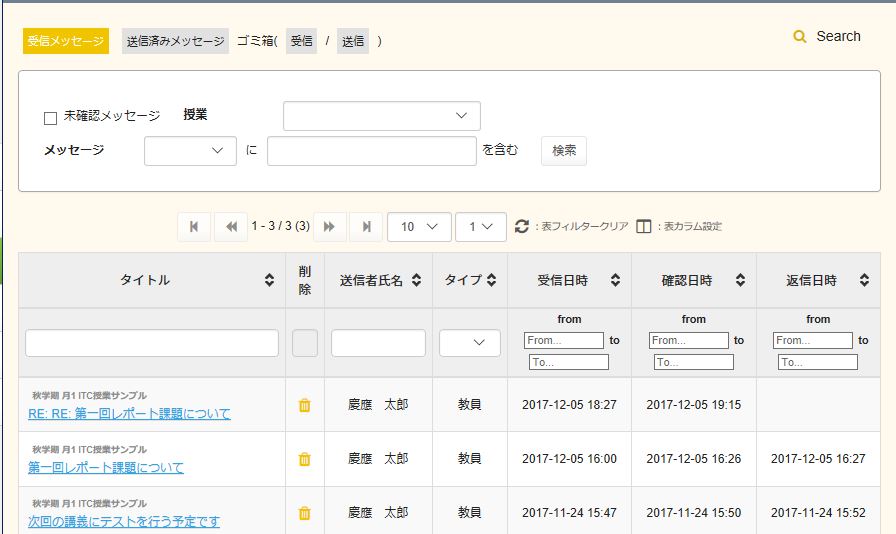The height and width of the screenshot is (534, 896).
Task: Toggle the 未確認メッセージ checkbox
Action: click(x=50, y=118)
